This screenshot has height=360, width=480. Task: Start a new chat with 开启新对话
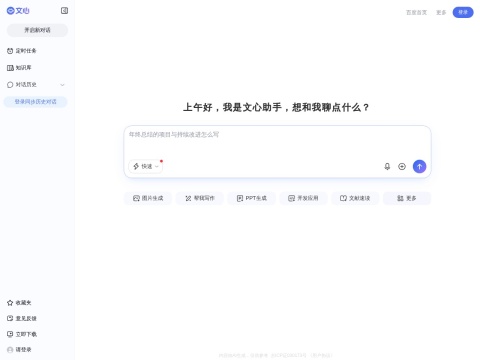pyautogui.click(x=37, y=30)
